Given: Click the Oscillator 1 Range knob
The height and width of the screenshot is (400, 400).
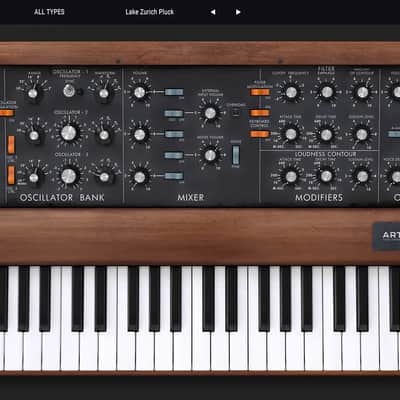Looking at the screenshot, I should point(33,93).
